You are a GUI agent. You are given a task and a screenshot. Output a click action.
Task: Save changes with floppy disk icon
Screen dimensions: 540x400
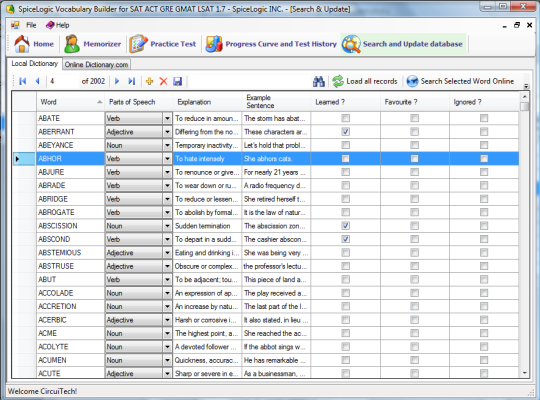[x=177, y=81]
